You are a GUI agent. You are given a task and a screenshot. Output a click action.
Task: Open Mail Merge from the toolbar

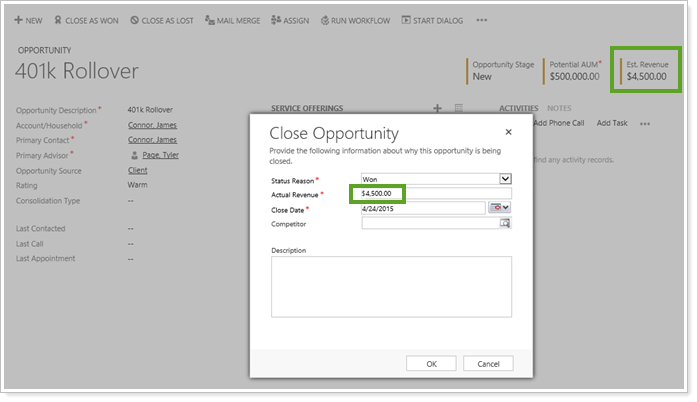(x=233, y=20)
